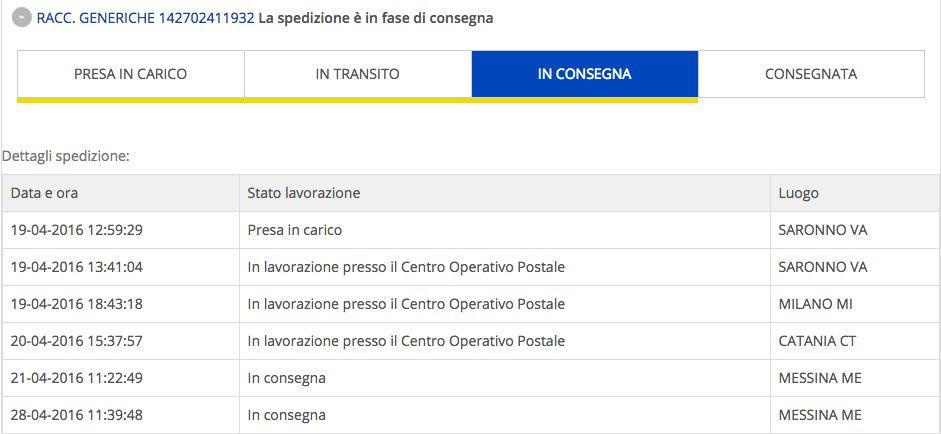Image resolution: width=941 pixels, height=434 pixels.
Task: Select the 19-04-2016 13:41:04 row date
Action: pos(121,267)
